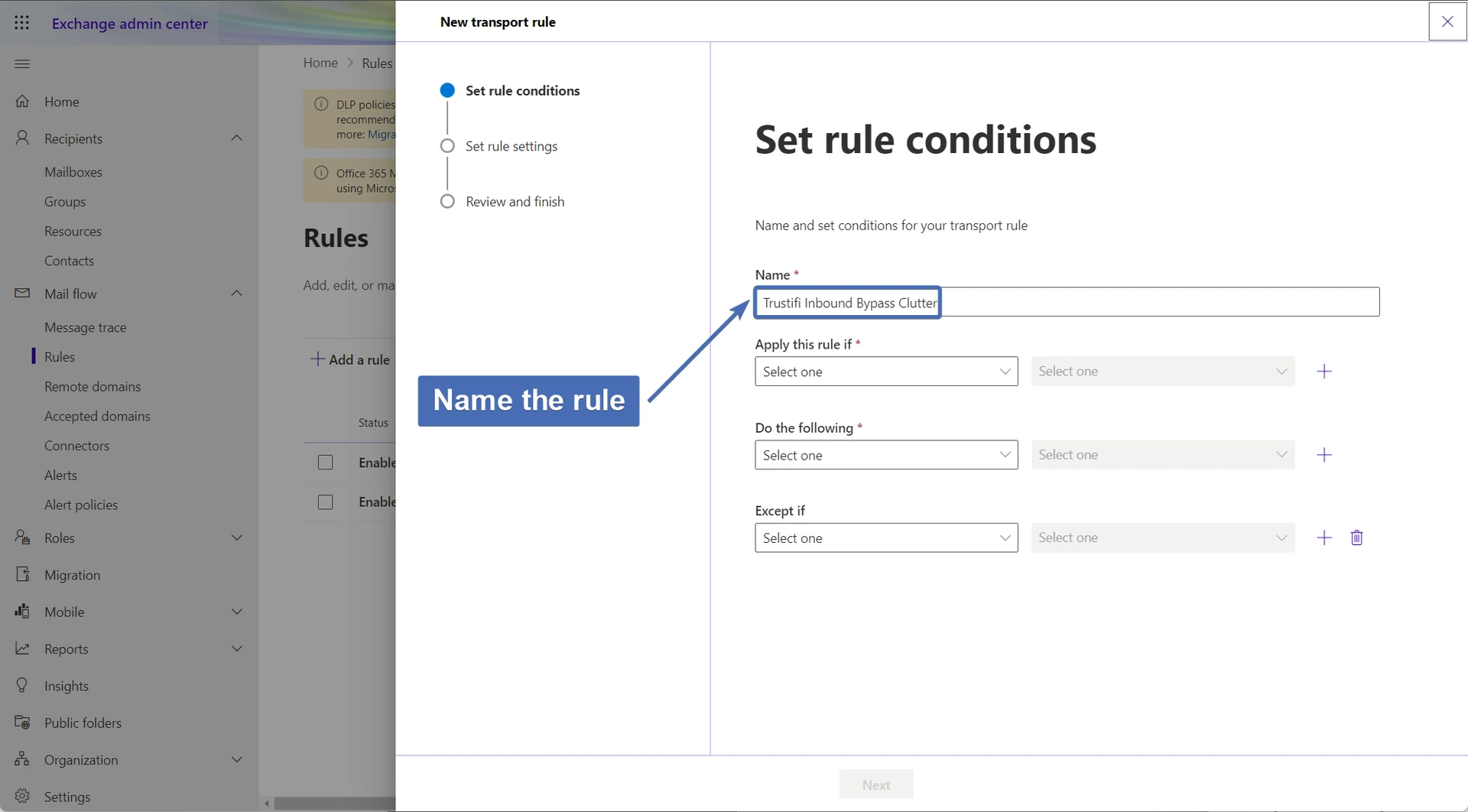Viewport: 1468px width, 812px height.
Task: Open the Do the following dropdown
Action: pos(885,455)
